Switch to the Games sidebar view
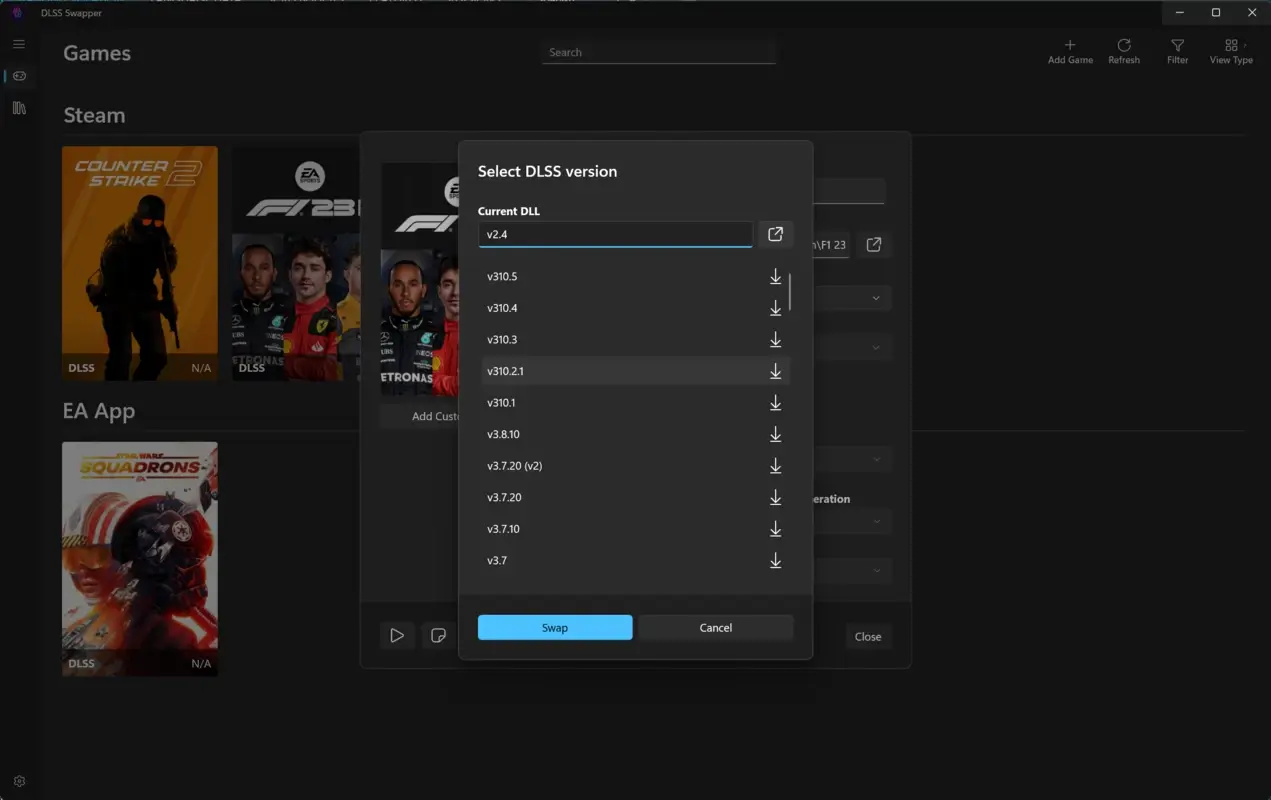 pyautogui.click(x=18, y=76)
